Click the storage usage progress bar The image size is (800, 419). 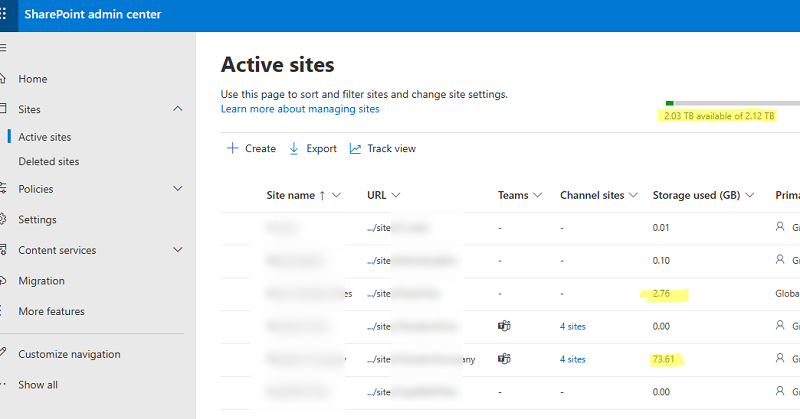pos(733,103)
